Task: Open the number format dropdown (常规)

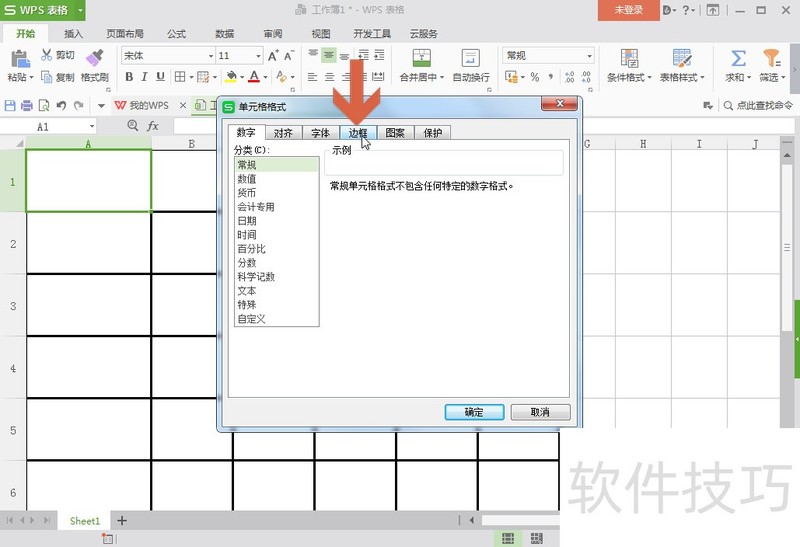Action: click(x=590, y=56)
